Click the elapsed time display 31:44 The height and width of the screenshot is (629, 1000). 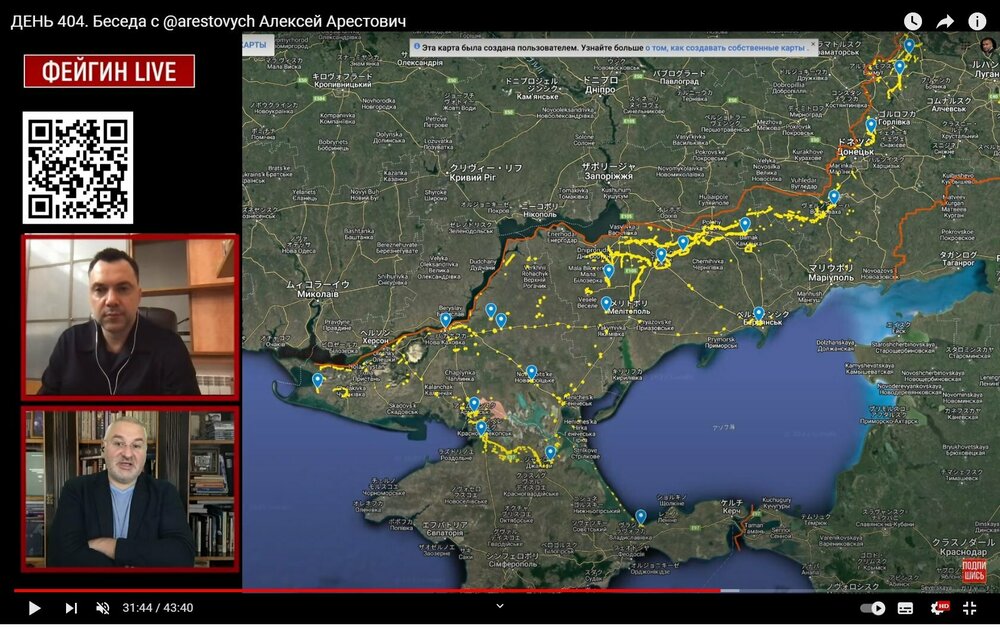[x=137, y=608]
